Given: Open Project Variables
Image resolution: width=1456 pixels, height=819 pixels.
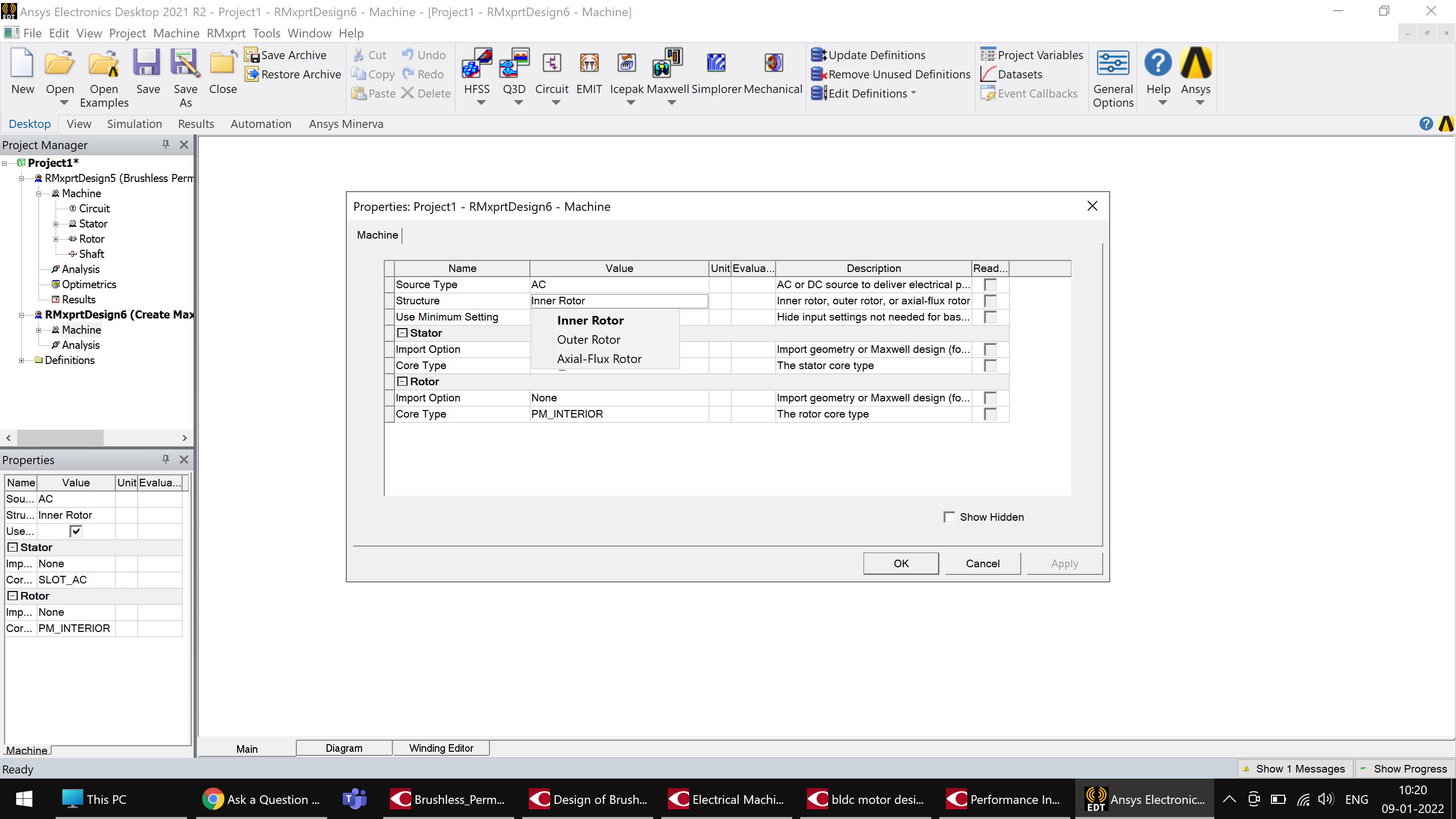Looking at the screenshot, I should pos(1031,55).
